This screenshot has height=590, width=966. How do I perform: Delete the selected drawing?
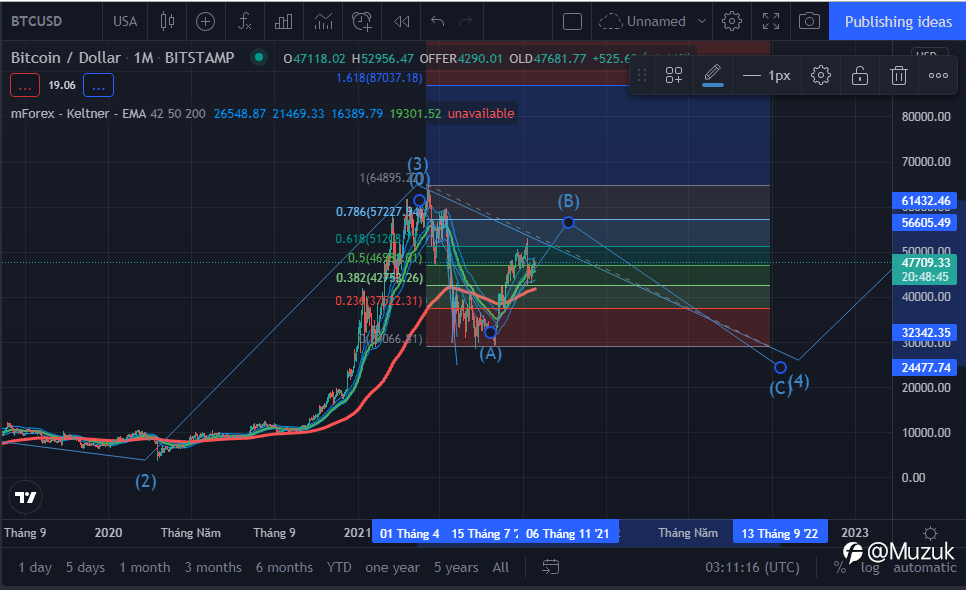coord(899,75)
